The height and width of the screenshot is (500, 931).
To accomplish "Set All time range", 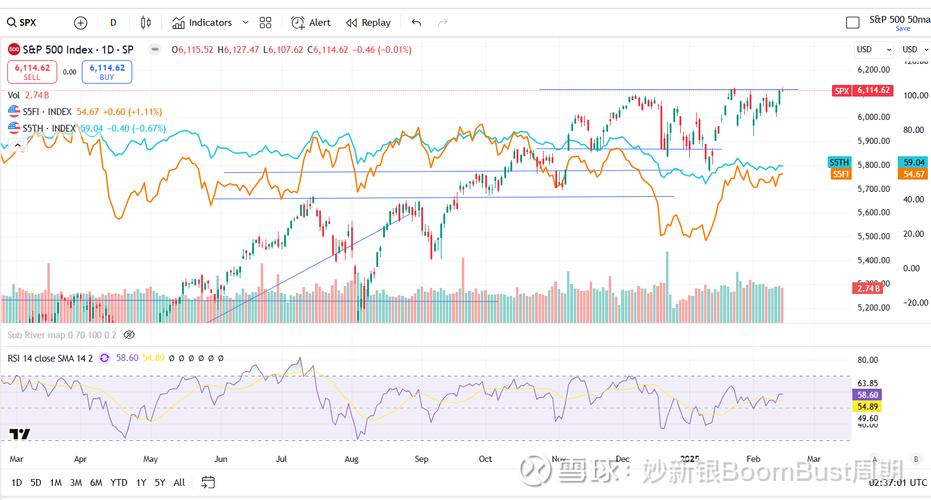I will pyautogui.click(x=179, y=483).
